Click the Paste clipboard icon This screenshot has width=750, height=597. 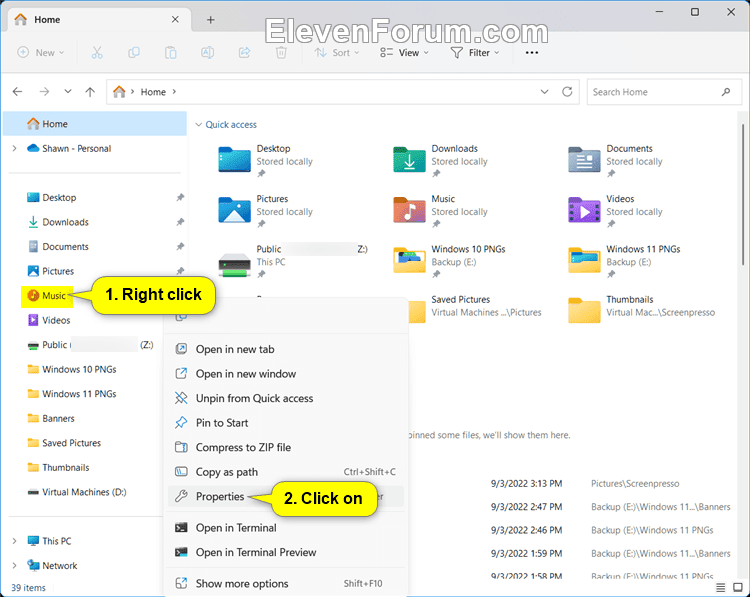pyautogui.click(x=171, y=53)
